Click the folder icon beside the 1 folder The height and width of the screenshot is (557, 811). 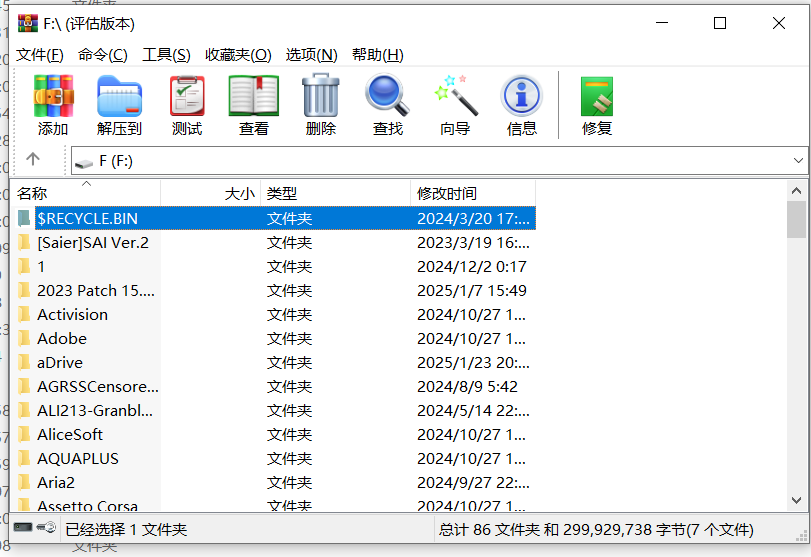(x=24, y=266)
